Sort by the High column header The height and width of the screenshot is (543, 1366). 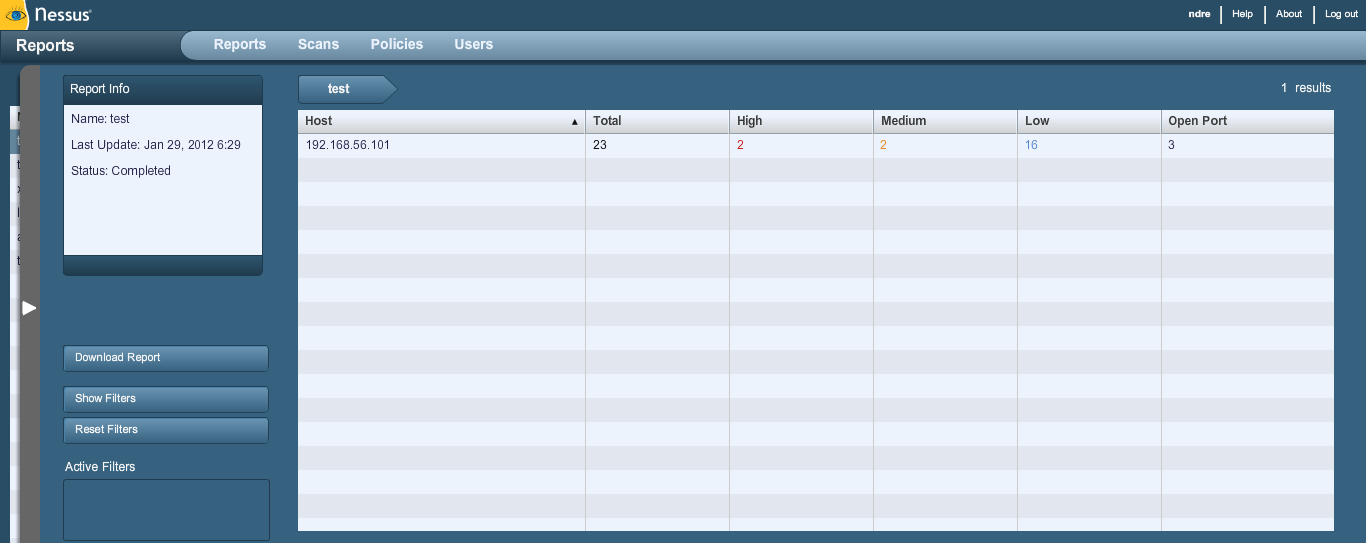(x=801, y=121)
